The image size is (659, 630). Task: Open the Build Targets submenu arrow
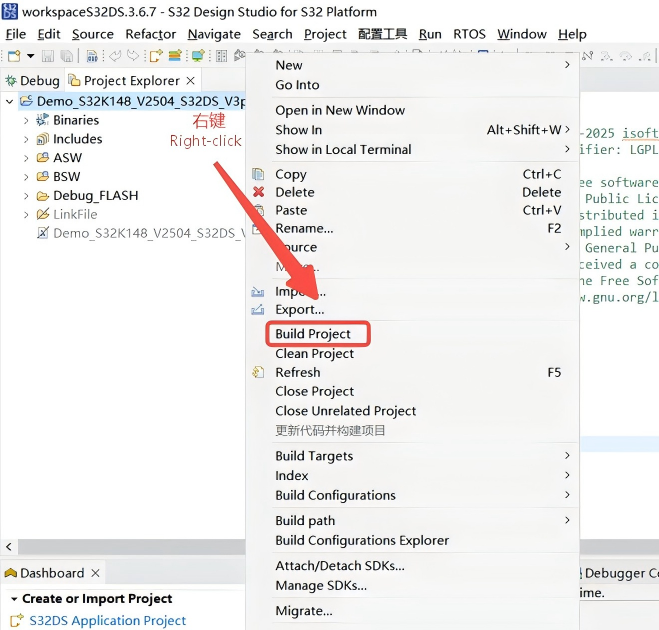pyautogui.click(x=567, y=455)
